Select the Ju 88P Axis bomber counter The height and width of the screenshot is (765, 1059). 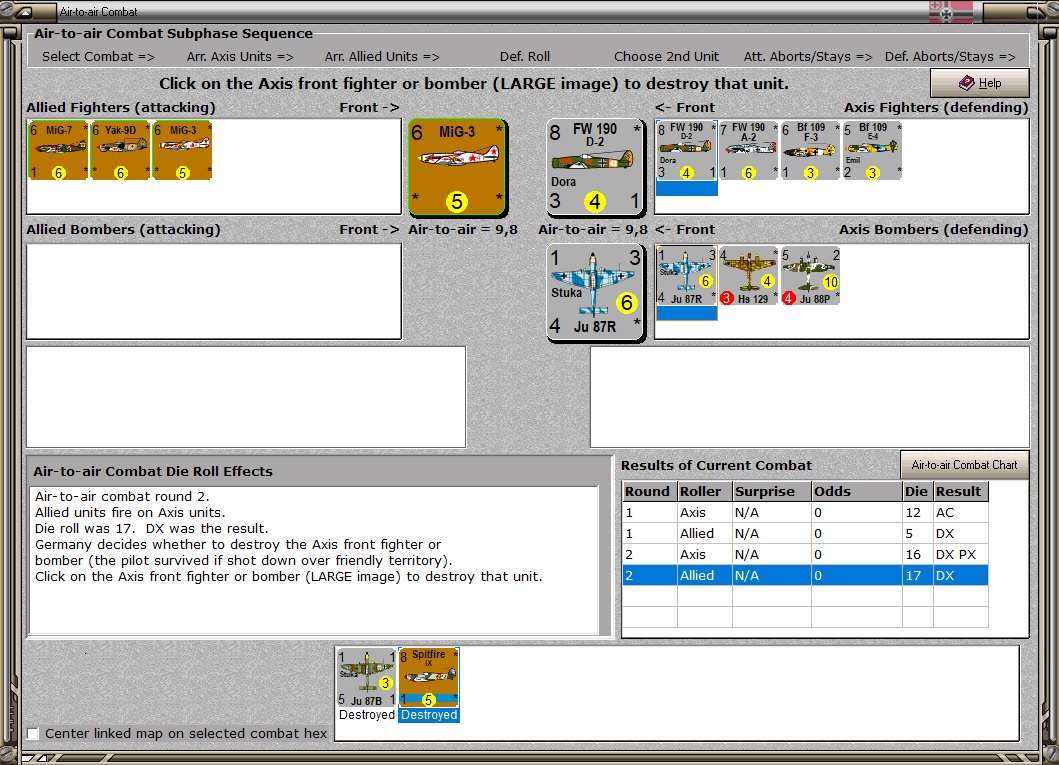[x=810, y=275]
